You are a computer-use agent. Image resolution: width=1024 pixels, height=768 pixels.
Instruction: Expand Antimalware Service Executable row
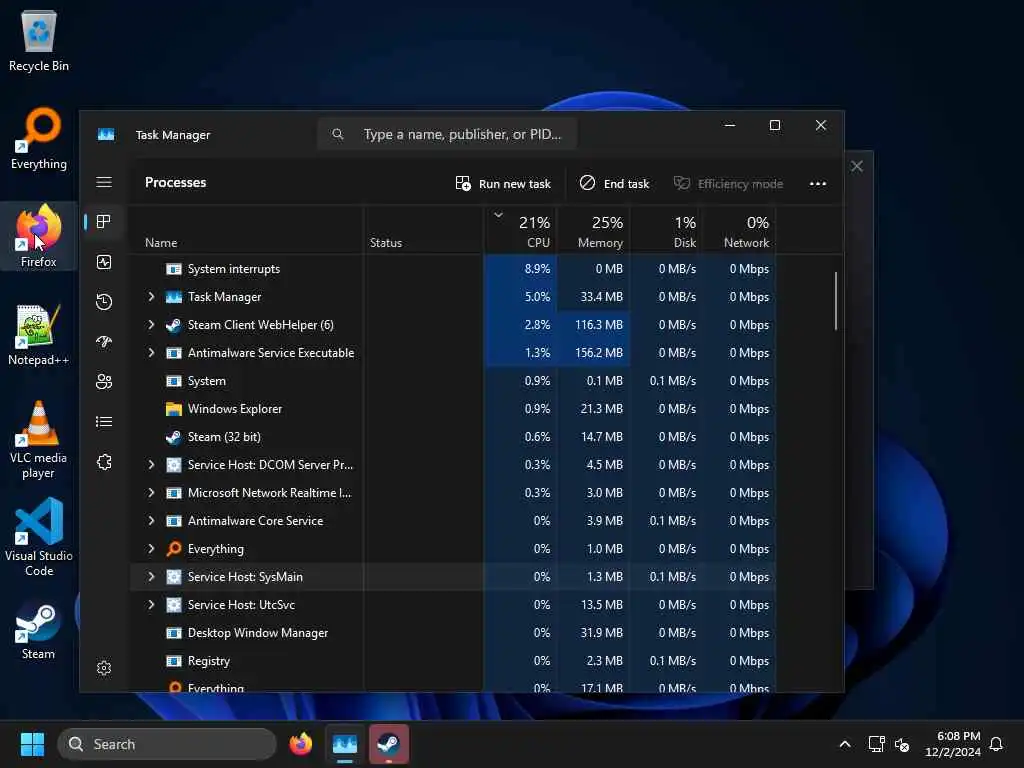(x=152, y=353)
